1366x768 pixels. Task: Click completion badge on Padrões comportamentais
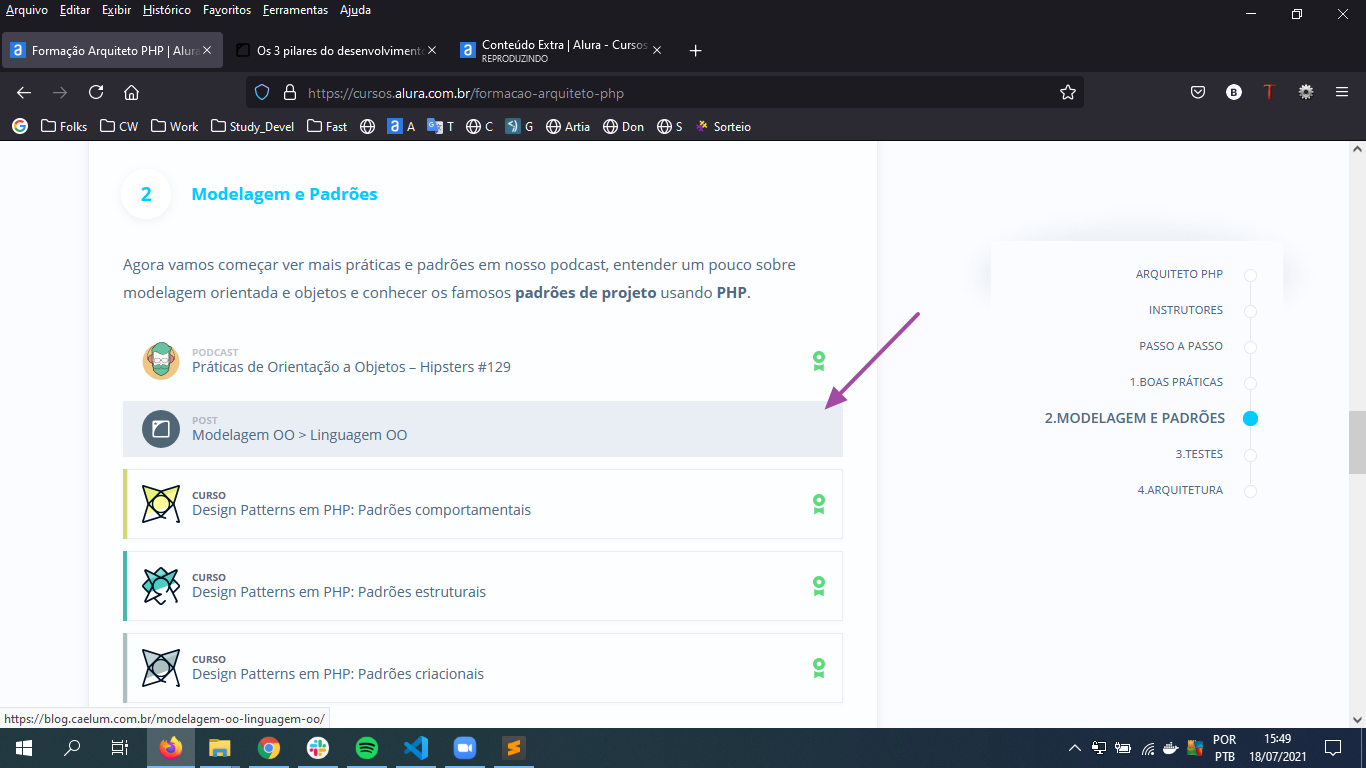[x=819, y=504]
